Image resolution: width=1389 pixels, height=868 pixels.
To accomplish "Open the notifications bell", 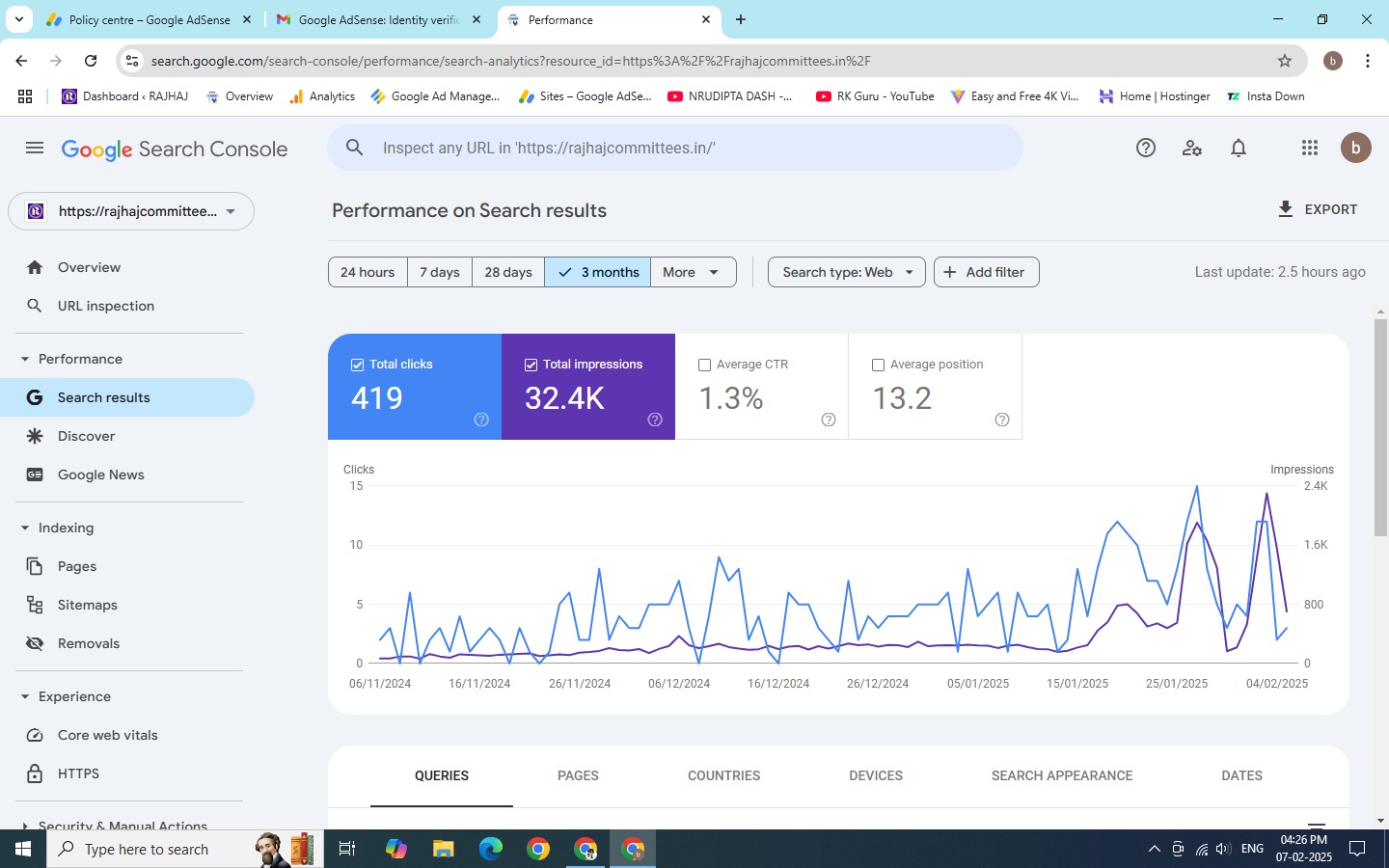I will coord(1239,148).
